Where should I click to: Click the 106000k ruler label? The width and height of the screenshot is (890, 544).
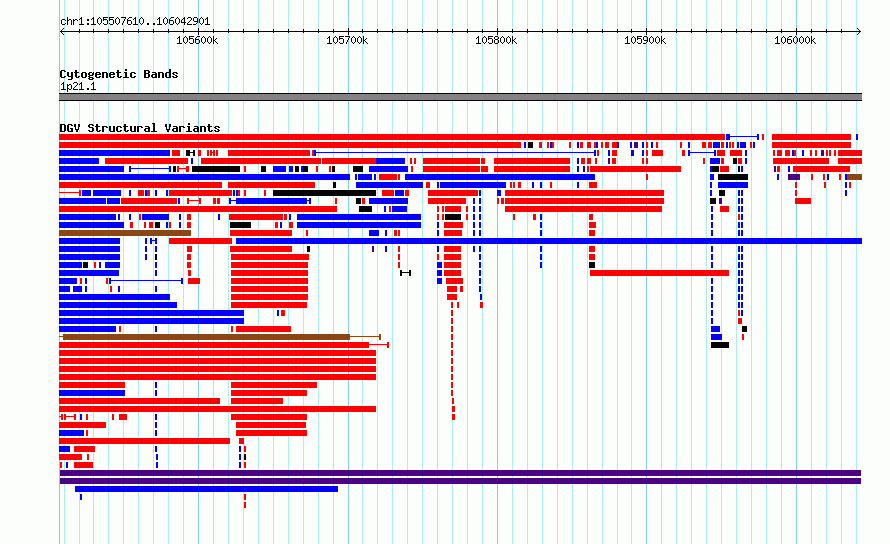[x=795, y=40]
